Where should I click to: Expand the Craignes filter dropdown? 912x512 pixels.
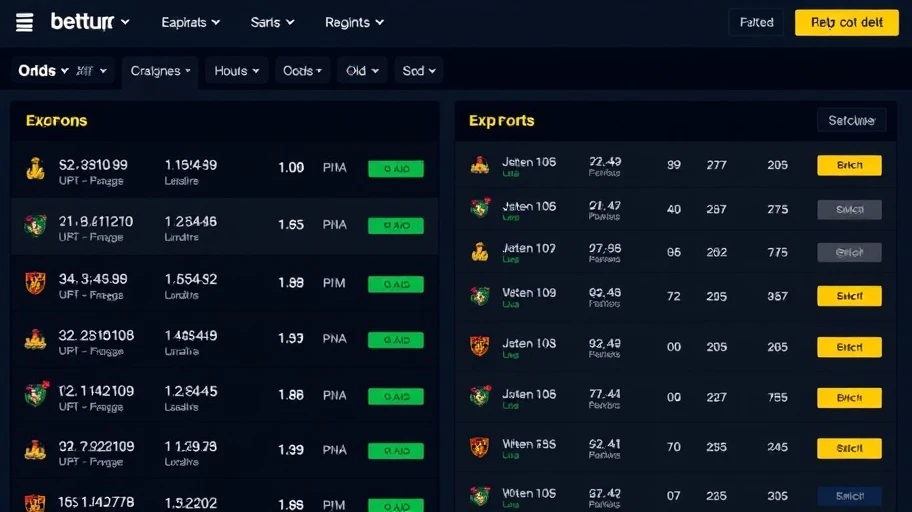click(161, 71)
